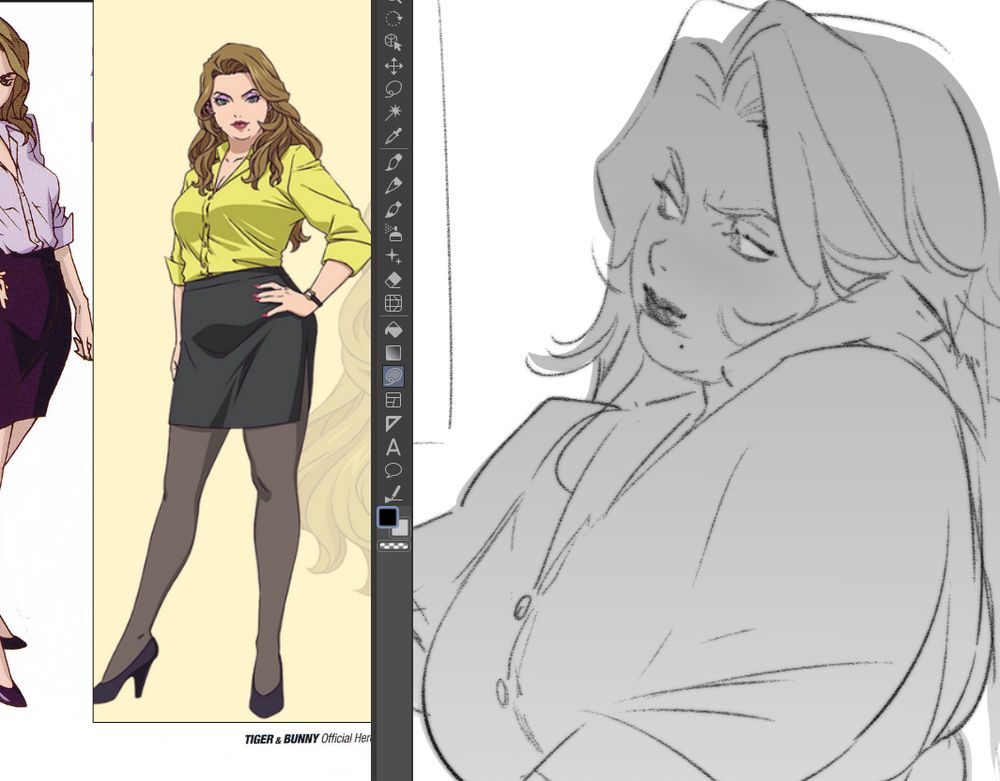This screenshot has width=1000, height=781.
Task: Select the Rotate view tool
Action: 393,18
